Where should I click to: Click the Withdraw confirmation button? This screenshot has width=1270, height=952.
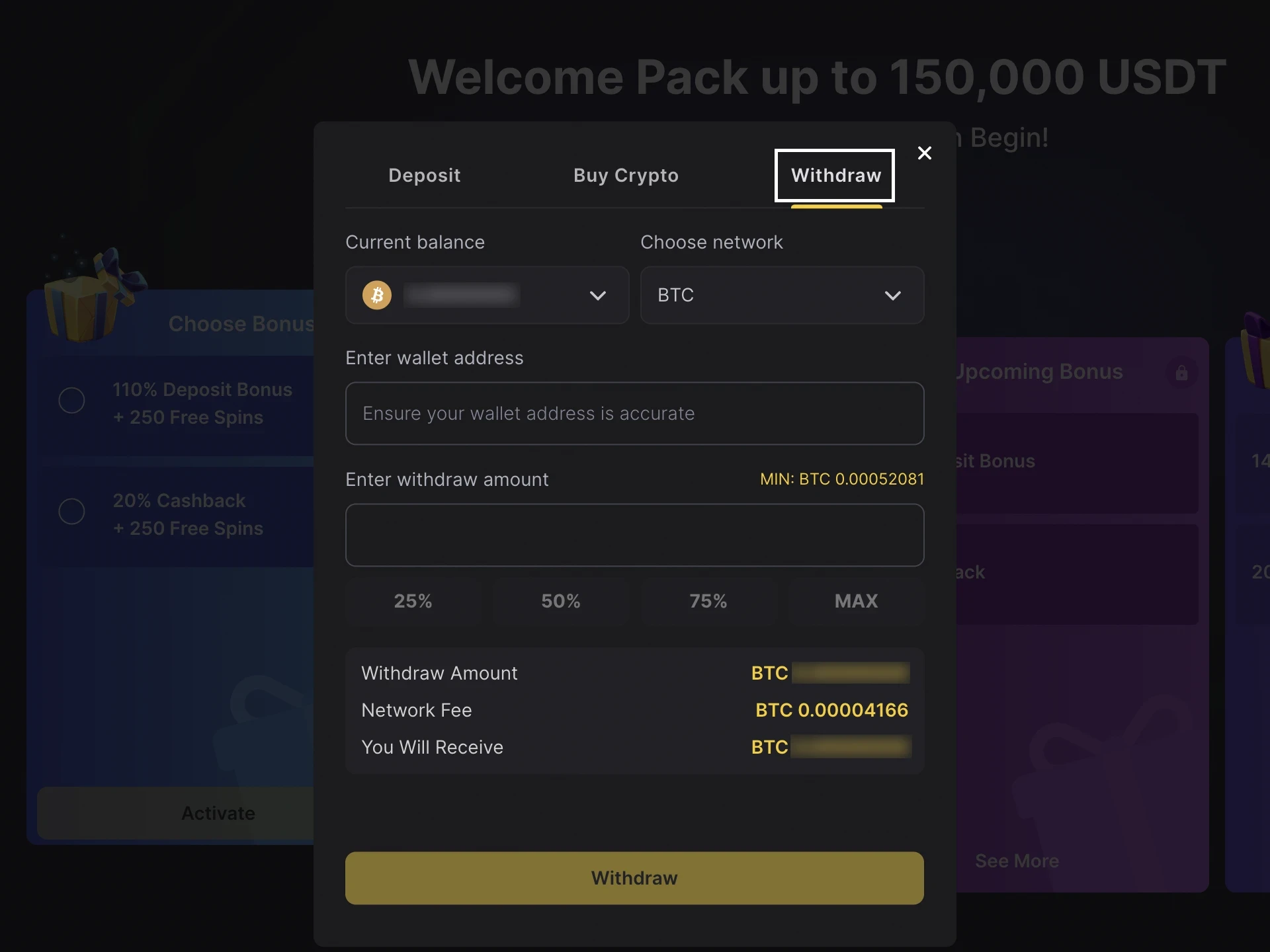[634, 878]
